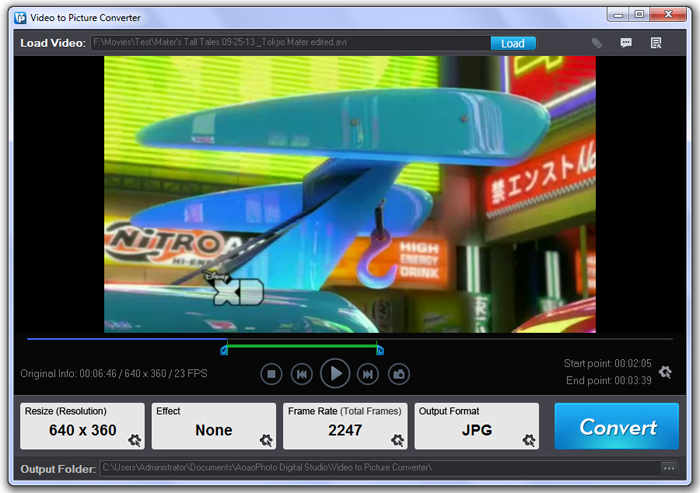
Task: Click the JPG output format value
Action: tap(476, 430)
